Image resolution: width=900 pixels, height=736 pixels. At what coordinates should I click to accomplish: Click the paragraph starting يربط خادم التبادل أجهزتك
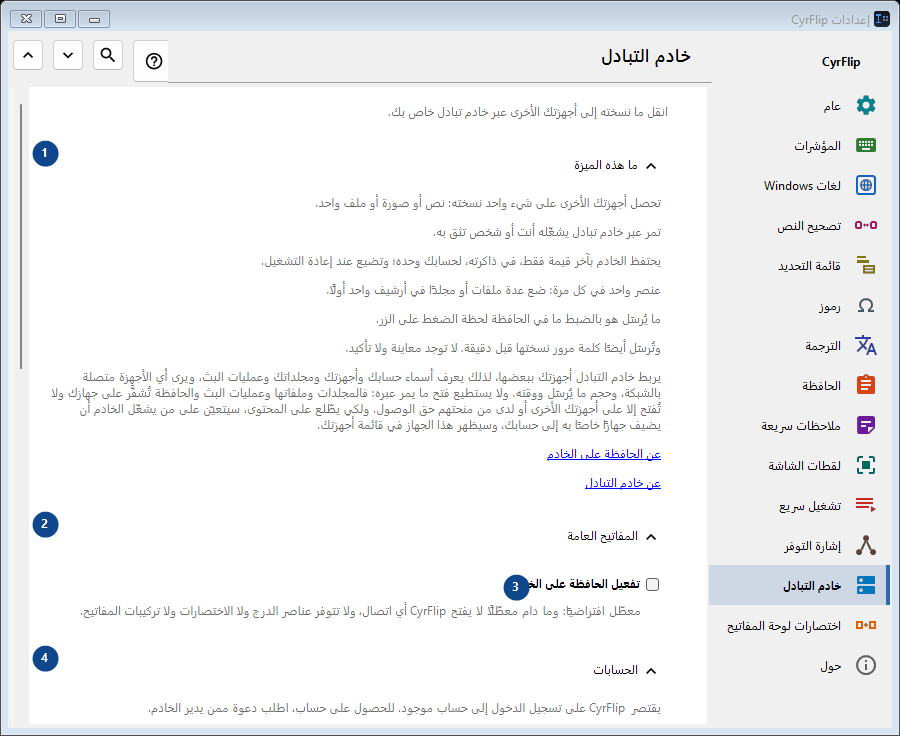coord(356,401)
